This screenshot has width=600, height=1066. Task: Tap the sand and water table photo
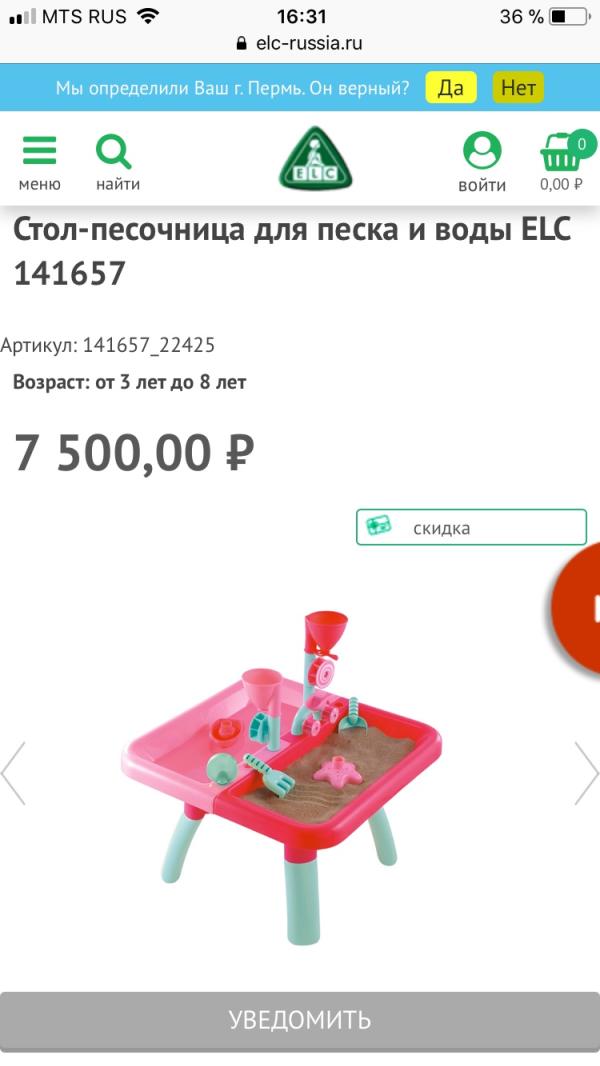(281, 776)
